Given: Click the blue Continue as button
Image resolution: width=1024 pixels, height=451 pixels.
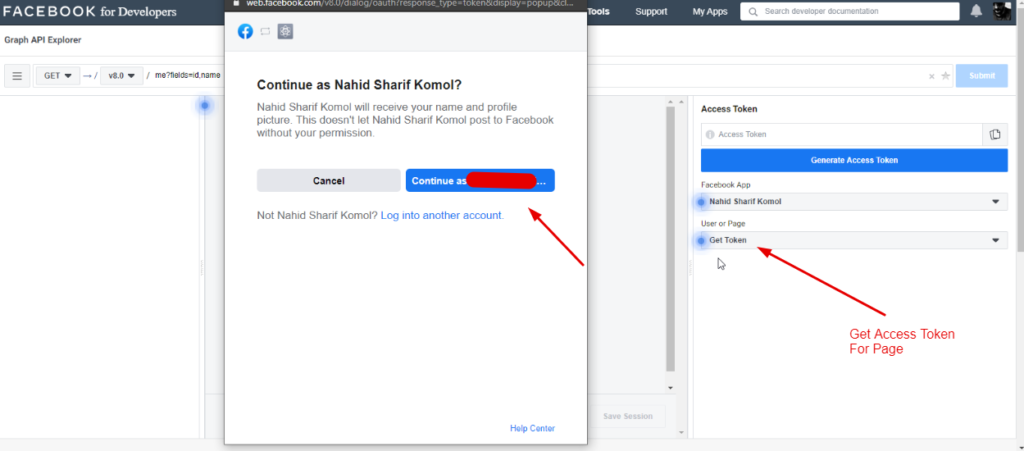Looking at the screenshot, I should (x=480, y=181).
